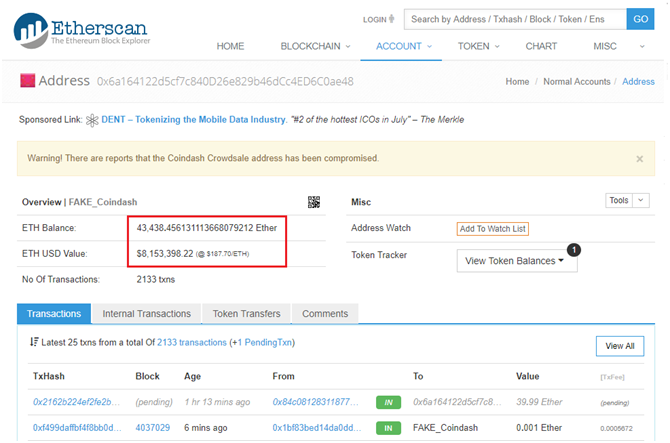The image size is (670, 443).
Task: Click the sort icon beside Latest 25 txns
Action: [x=34, y=342]
